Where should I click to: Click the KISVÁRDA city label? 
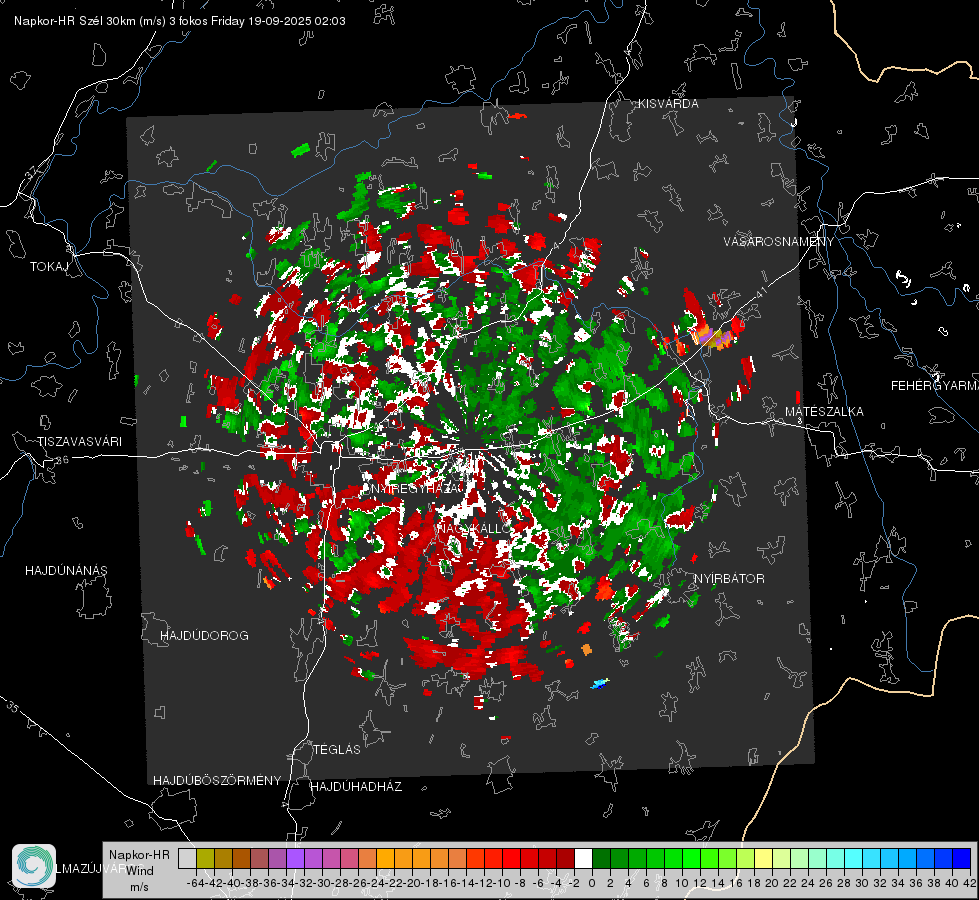point(668,104)
